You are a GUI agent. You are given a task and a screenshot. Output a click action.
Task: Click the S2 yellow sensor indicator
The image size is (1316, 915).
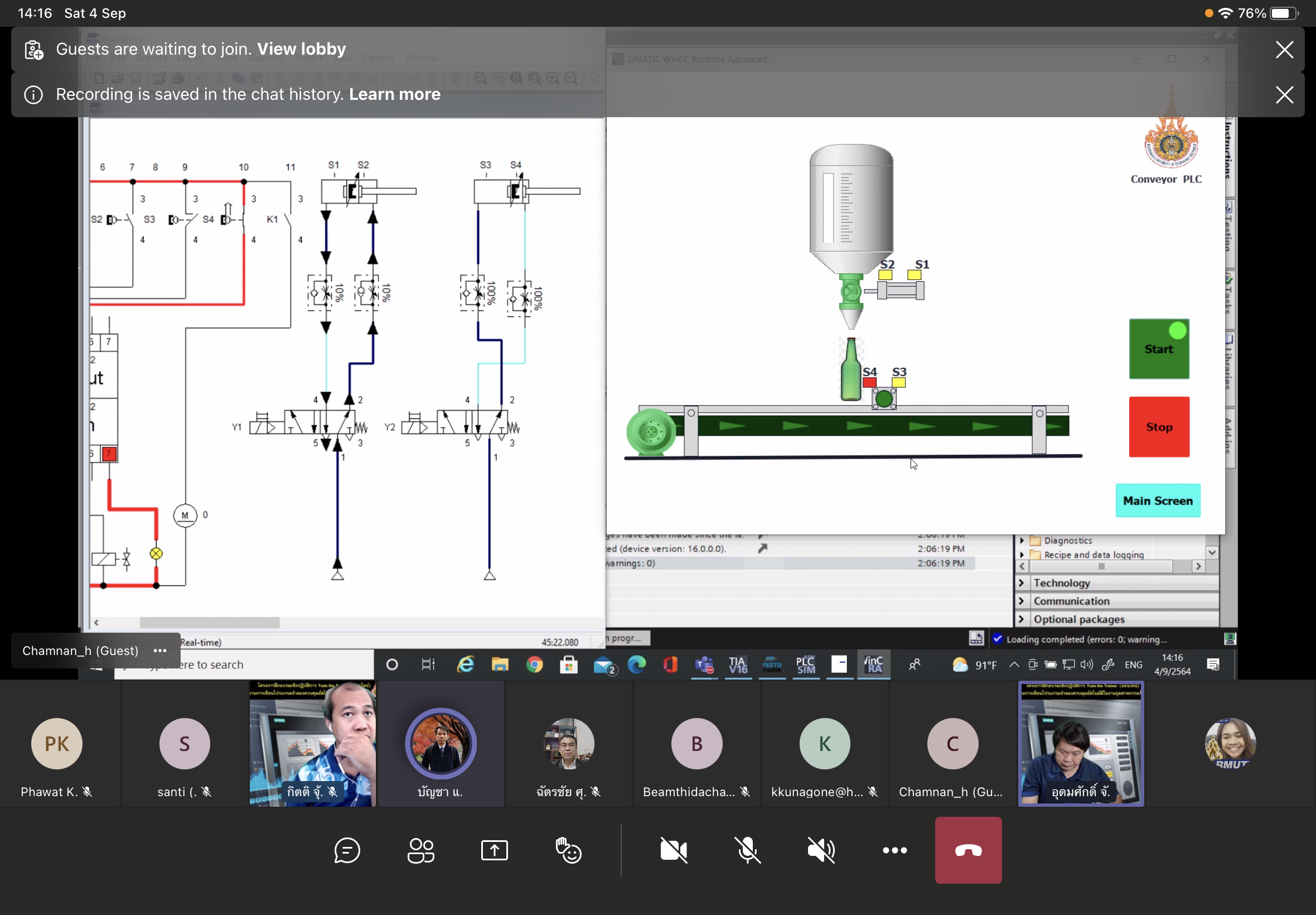click(885, 274)
